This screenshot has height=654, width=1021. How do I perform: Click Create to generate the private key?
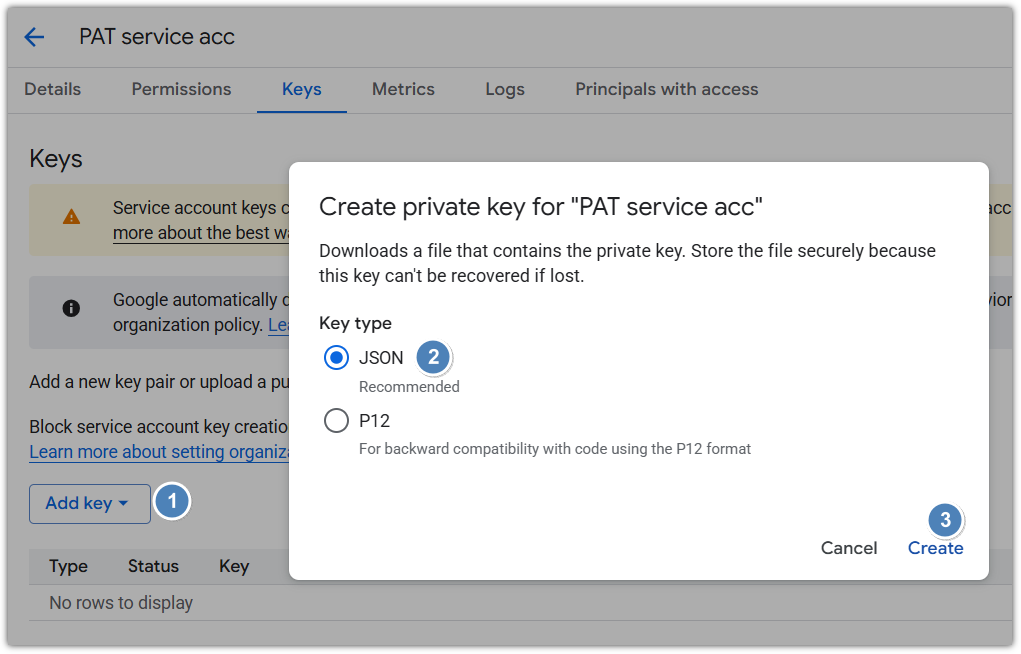(935, 548)
